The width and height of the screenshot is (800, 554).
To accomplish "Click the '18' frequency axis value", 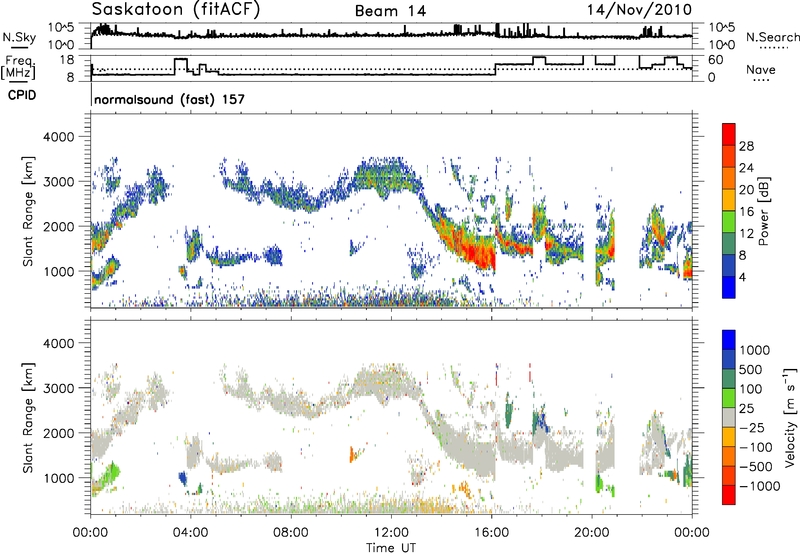I will [67, 60].
